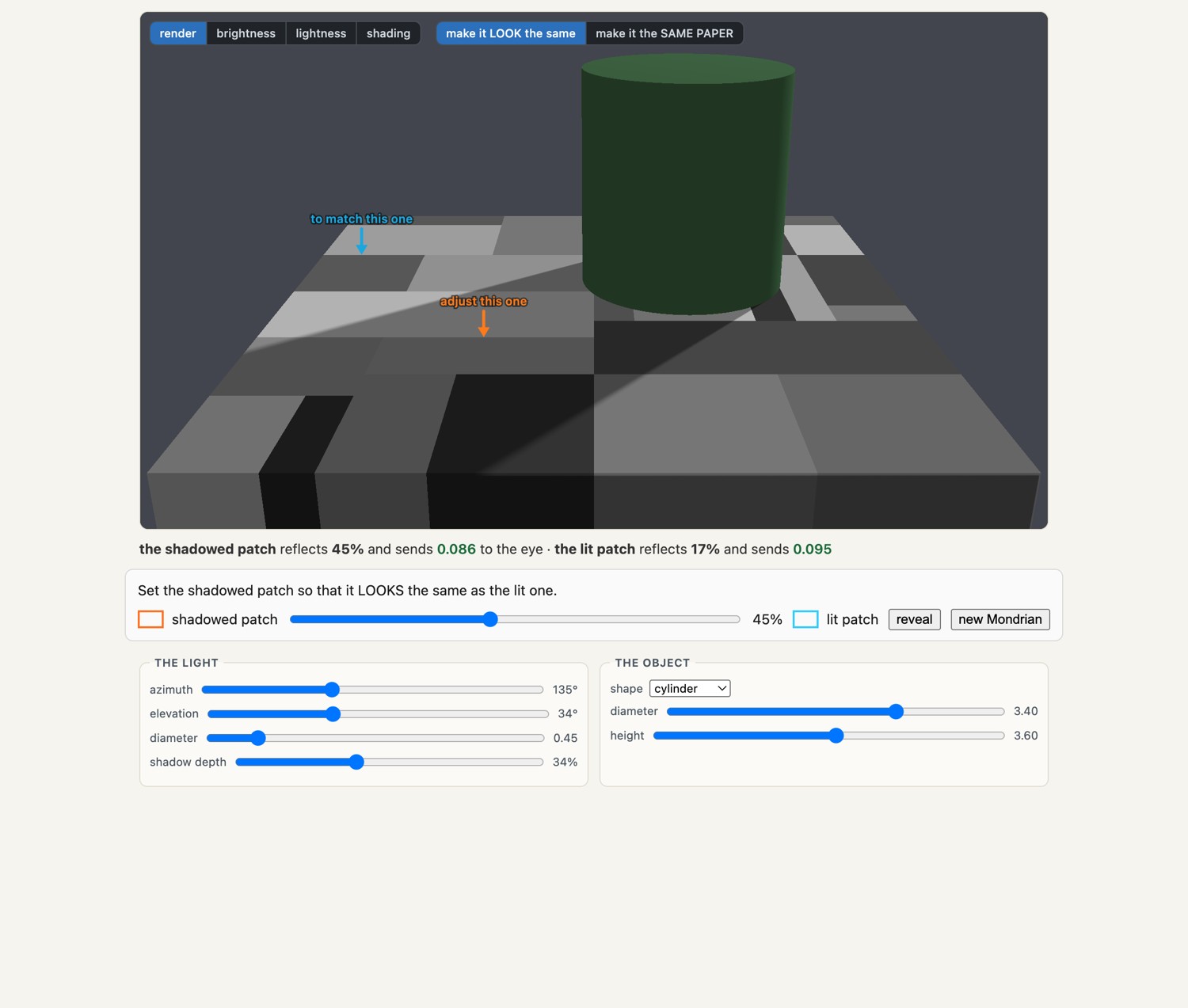This screenshot has width=1188, height=1008.
Task: Adjust the light azimuth slider
Action: pos(372,690)
